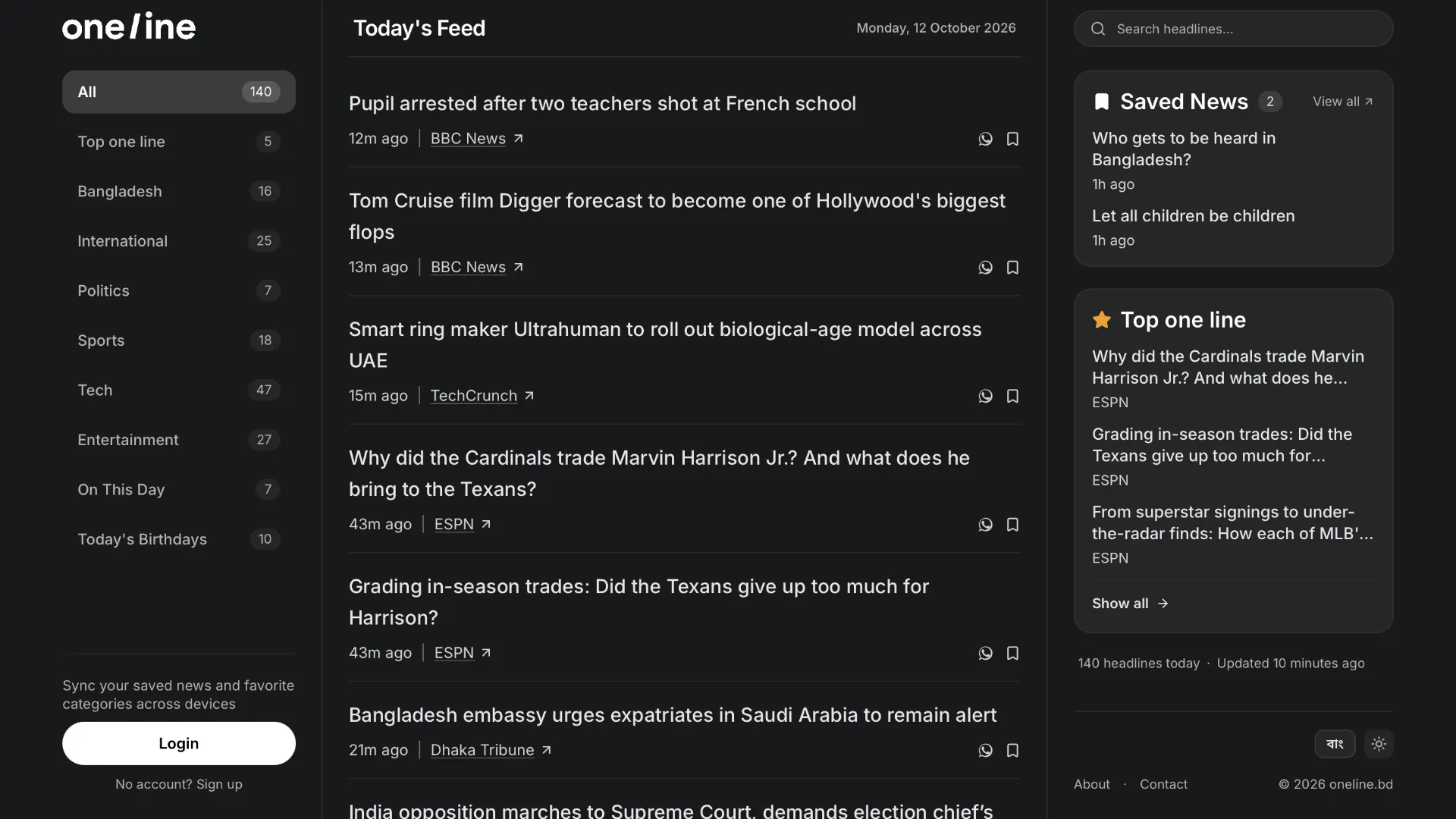Share Bangladesh embassy Saudi Arabia story on WhatsApp

coord(985,751)
